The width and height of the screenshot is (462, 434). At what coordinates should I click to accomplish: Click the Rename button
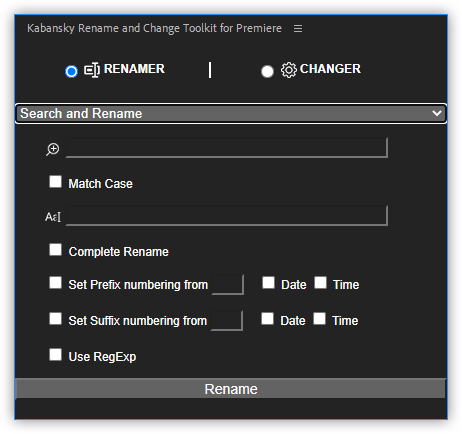click(x=231, y=389)
